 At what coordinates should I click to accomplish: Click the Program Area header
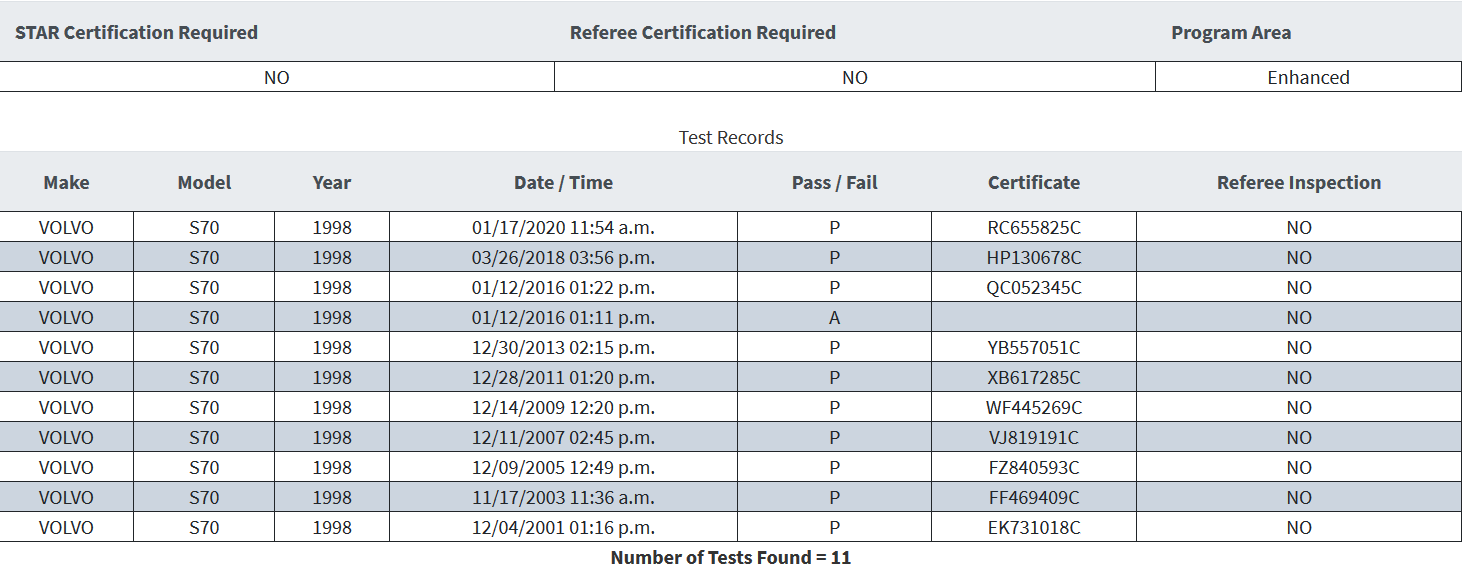1230,32
